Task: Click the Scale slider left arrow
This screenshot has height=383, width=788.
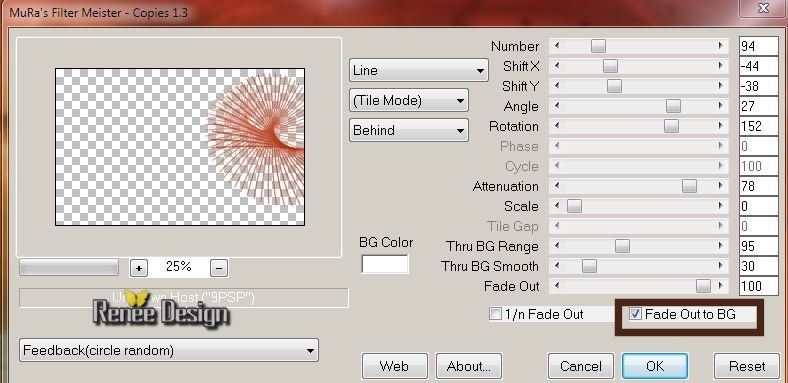Action: point(556,206)
